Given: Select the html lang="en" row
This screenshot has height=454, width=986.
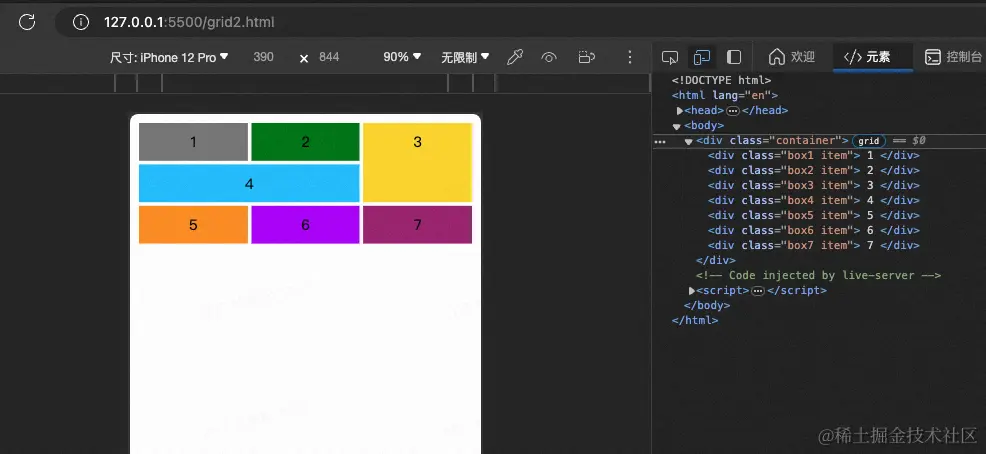Looking at the screenshot, I should tap(725, 96).
